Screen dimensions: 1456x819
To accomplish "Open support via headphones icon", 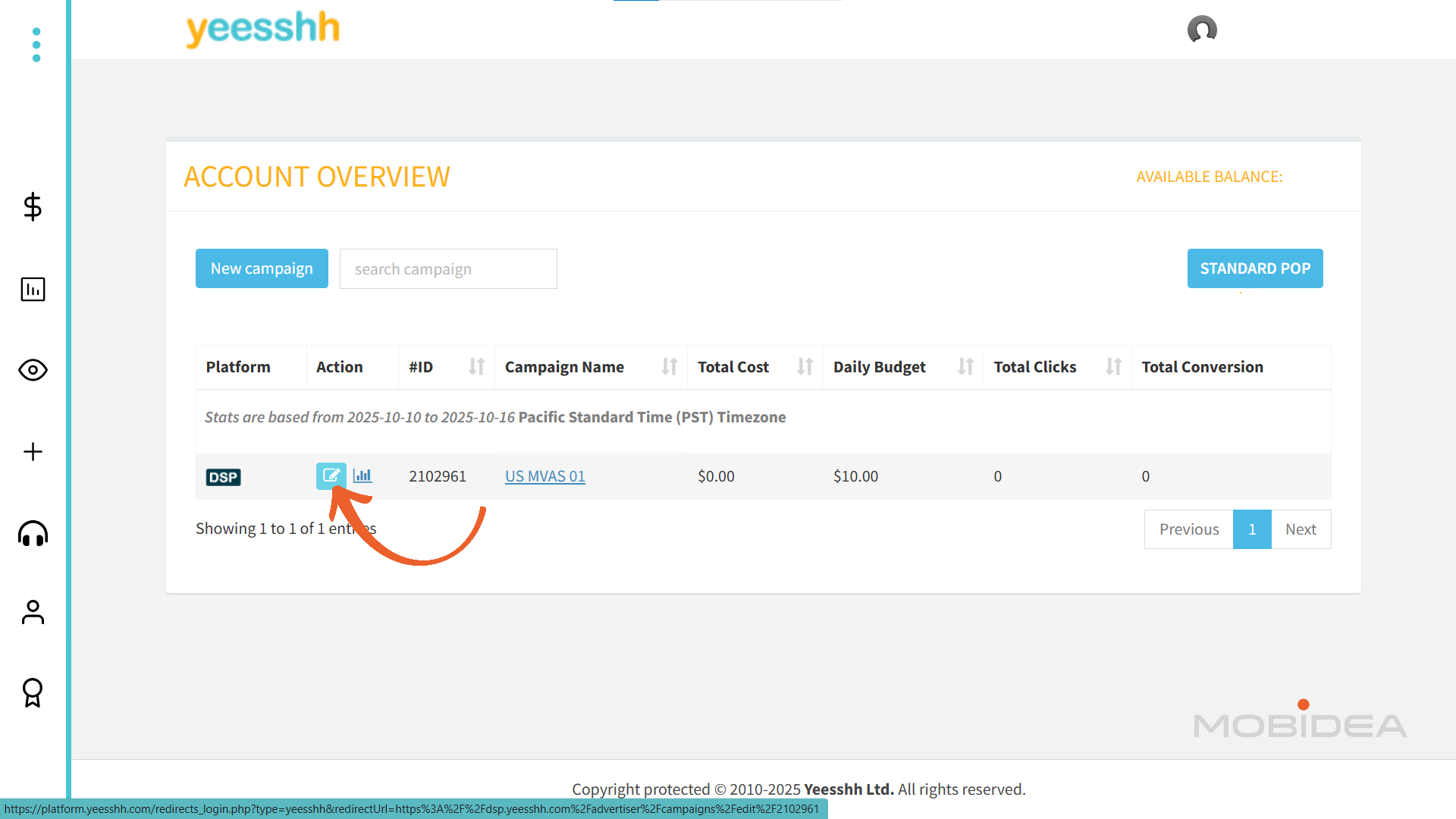I will point(33,534).
